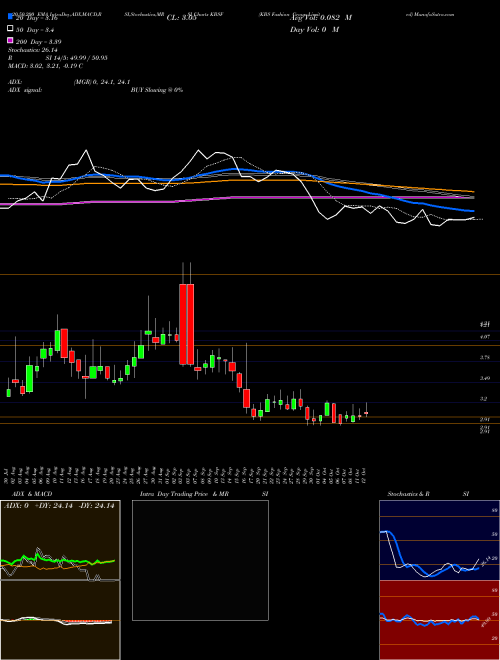Click the 'Day Vol: 0 M' text
500x660 pixels.
coord(314,30)
